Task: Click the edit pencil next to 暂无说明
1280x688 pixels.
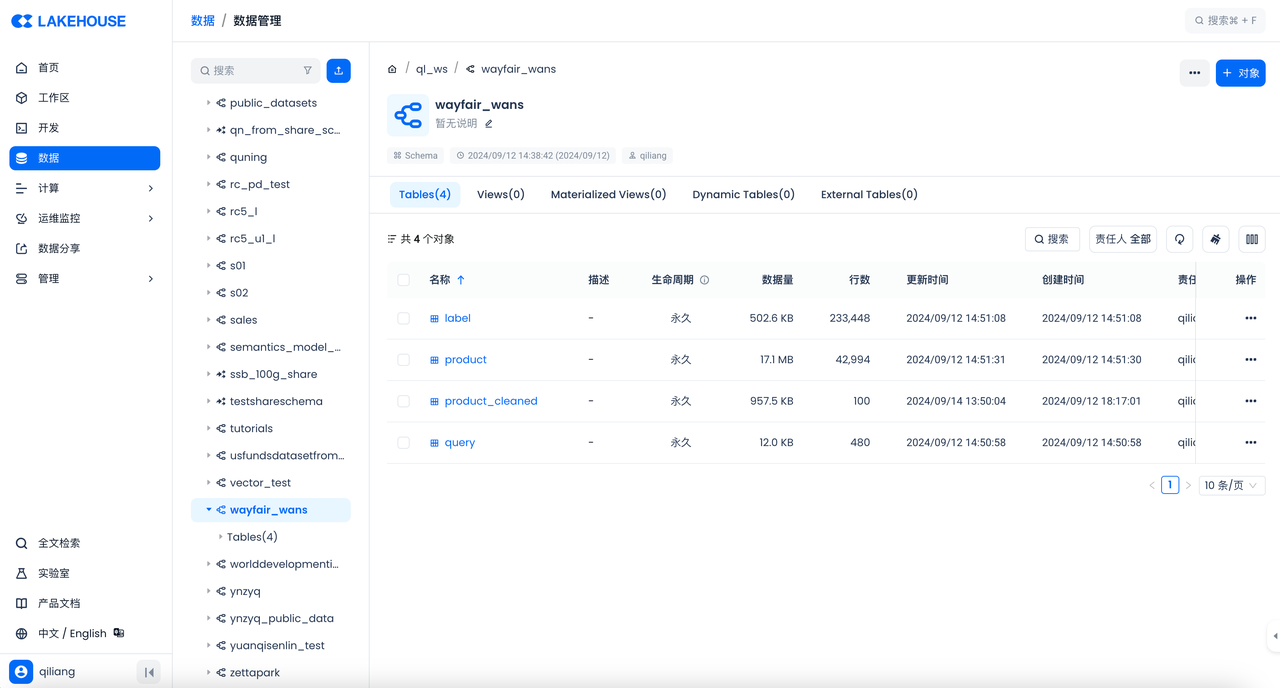Action: point(489,124)
